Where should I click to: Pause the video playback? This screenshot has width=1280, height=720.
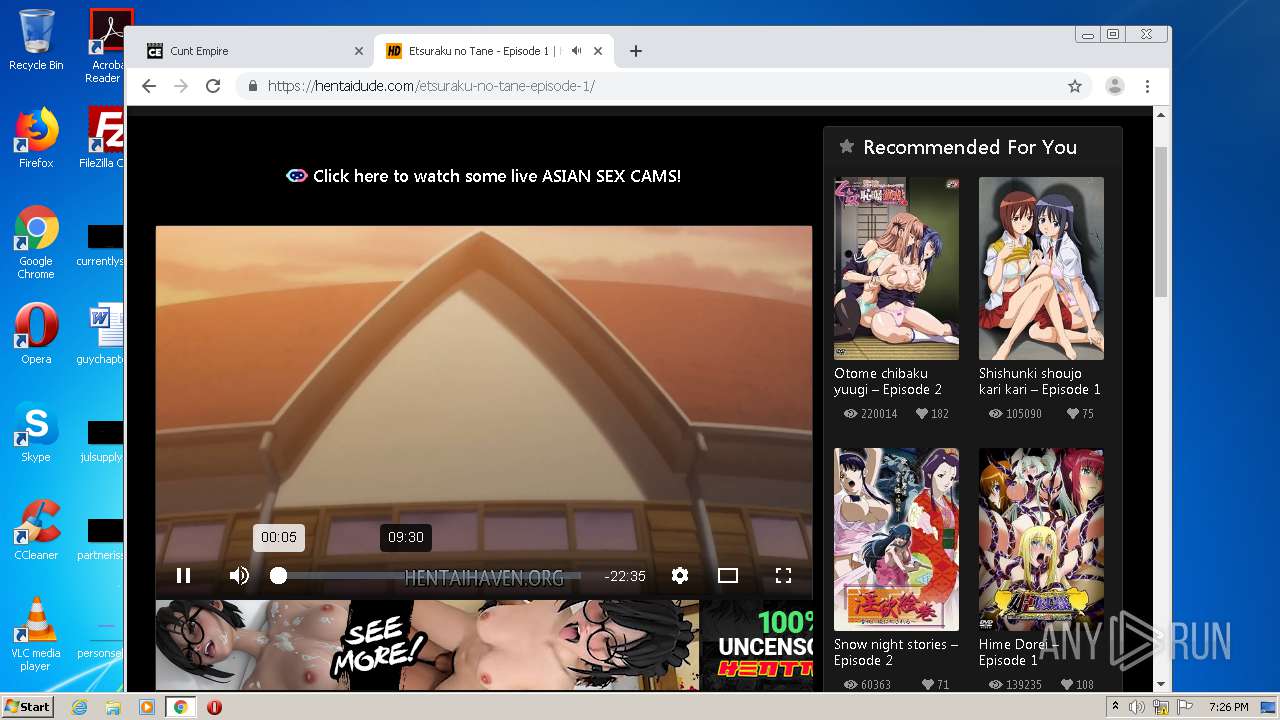[183, 575]
